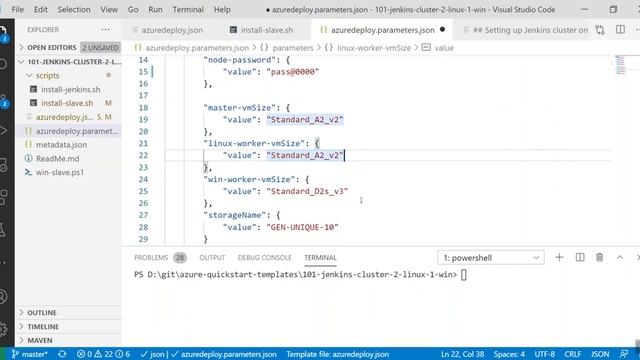
Task: Open the Accounts icon in activity bar
Action: (3, 296)
